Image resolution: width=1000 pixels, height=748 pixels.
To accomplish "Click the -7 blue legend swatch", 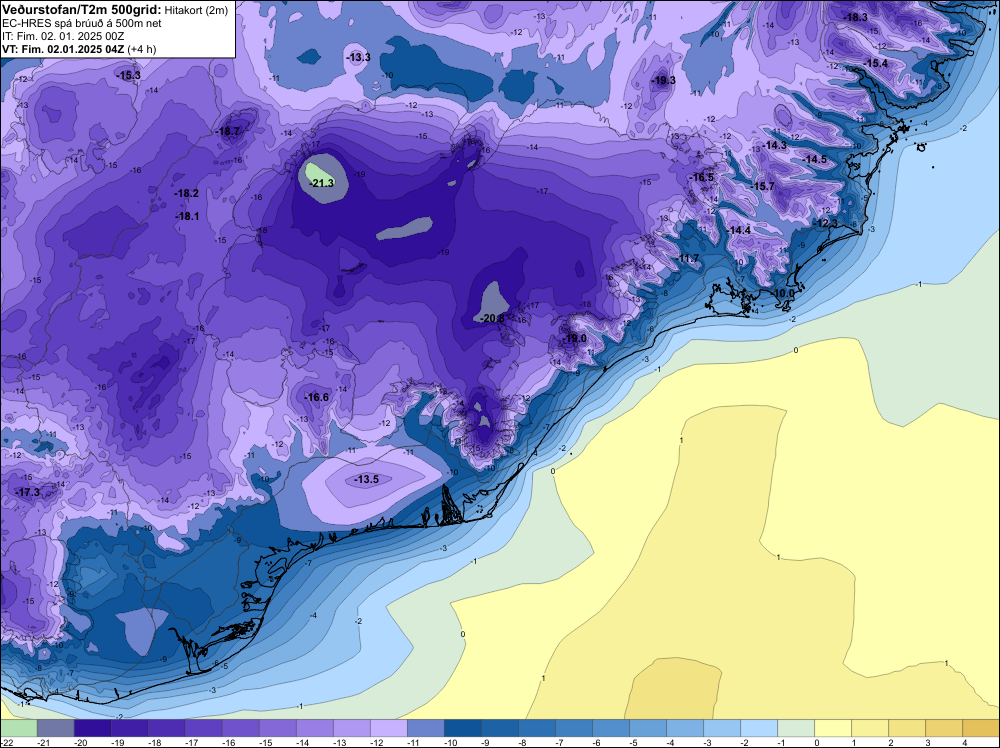I will pos(574,728).
